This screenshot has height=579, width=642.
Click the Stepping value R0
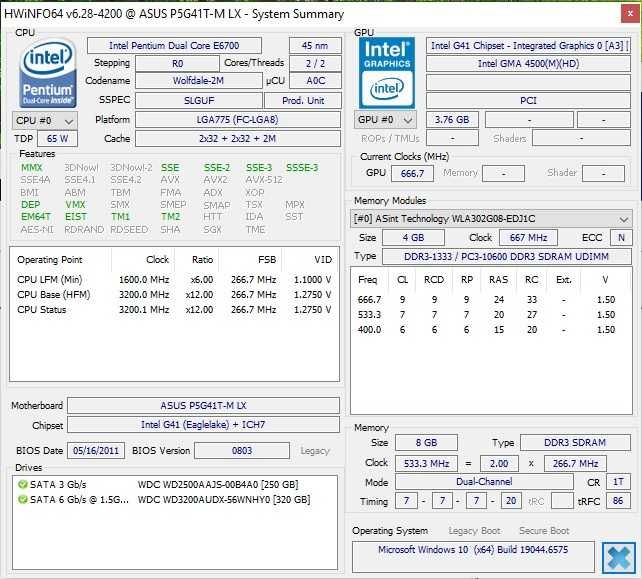tap(177, 63)
